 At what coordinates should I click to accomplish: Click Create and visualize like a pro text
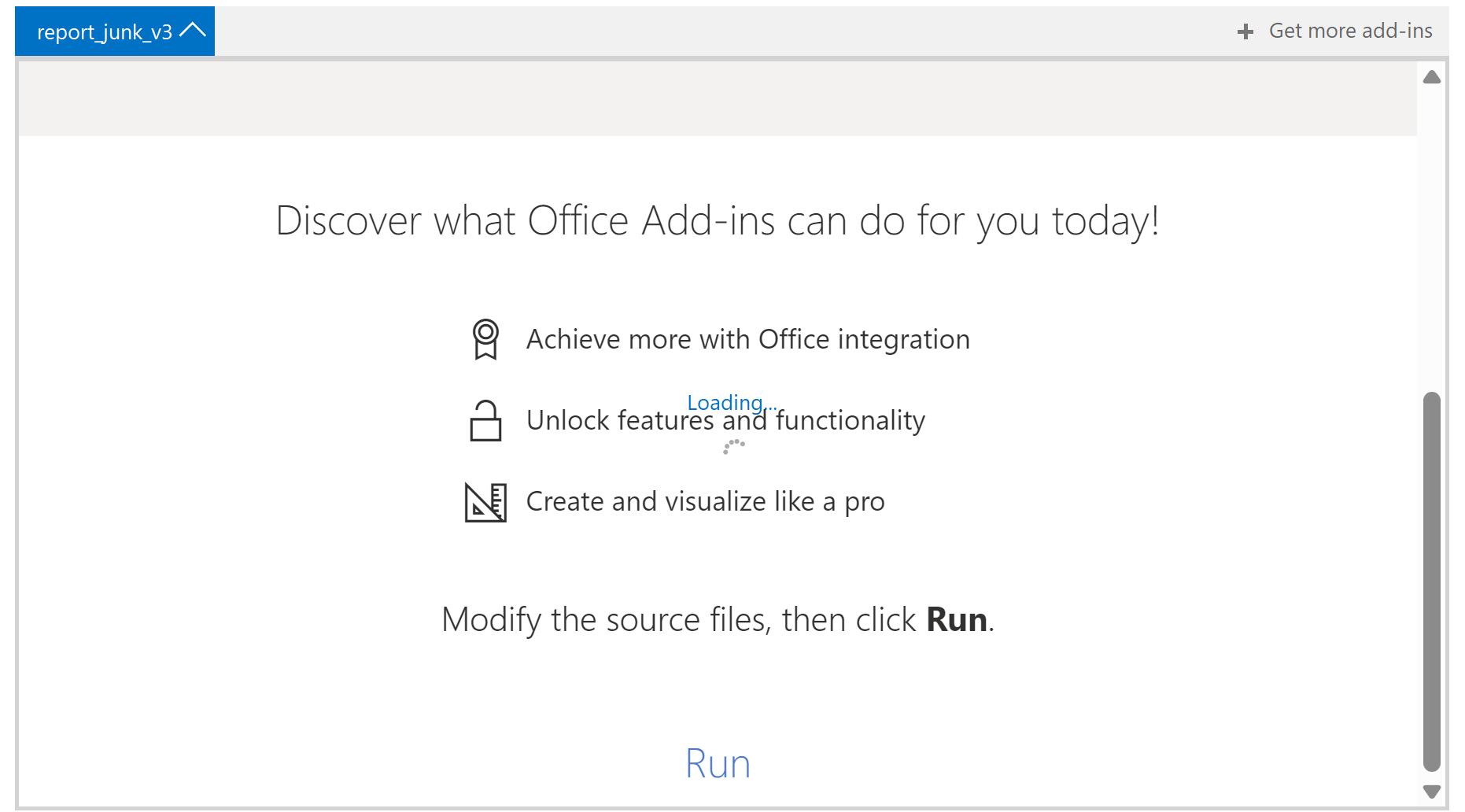[705, 501]
